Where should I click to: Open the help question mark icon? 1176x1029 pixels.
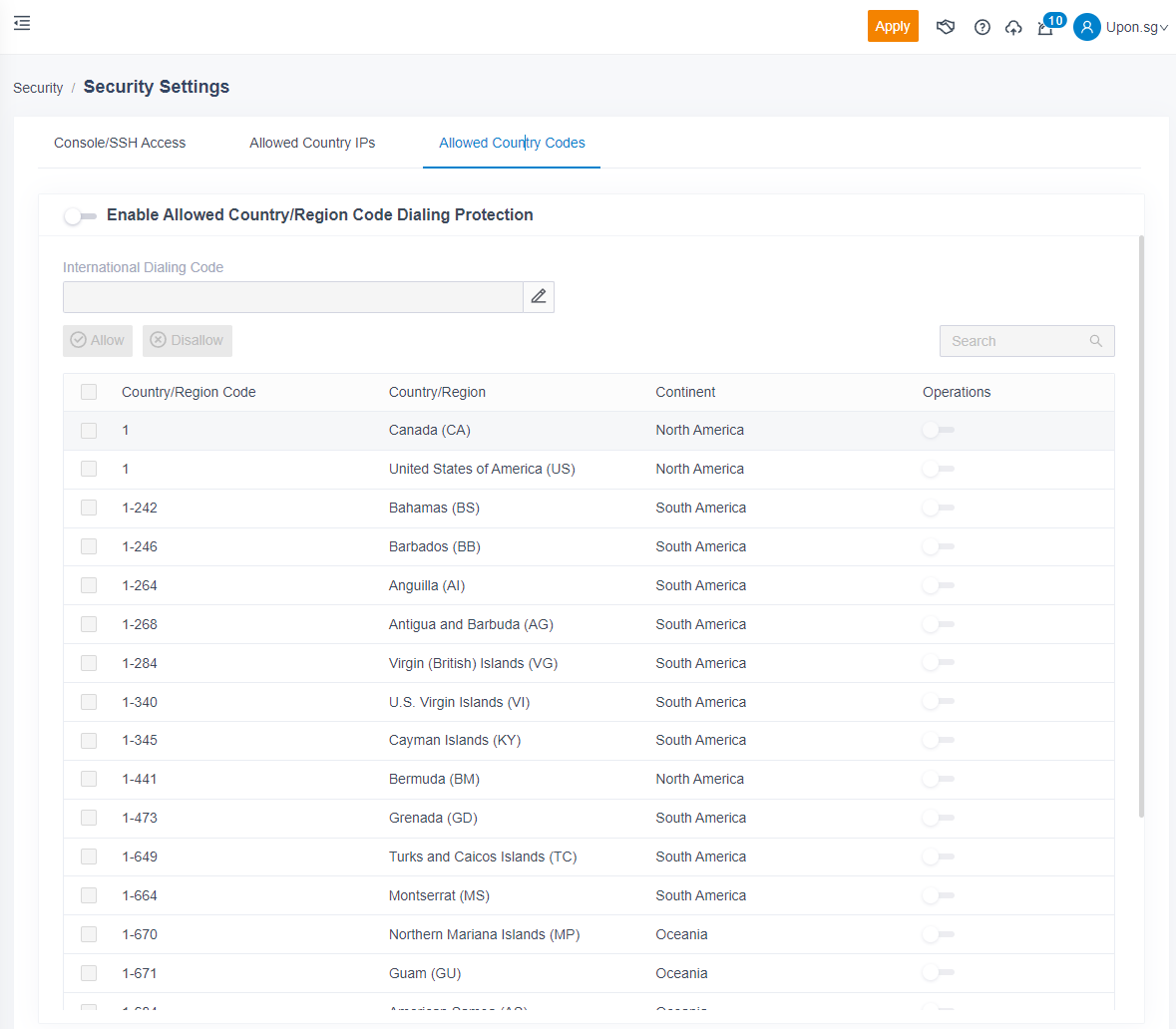(x=982, y=27)
